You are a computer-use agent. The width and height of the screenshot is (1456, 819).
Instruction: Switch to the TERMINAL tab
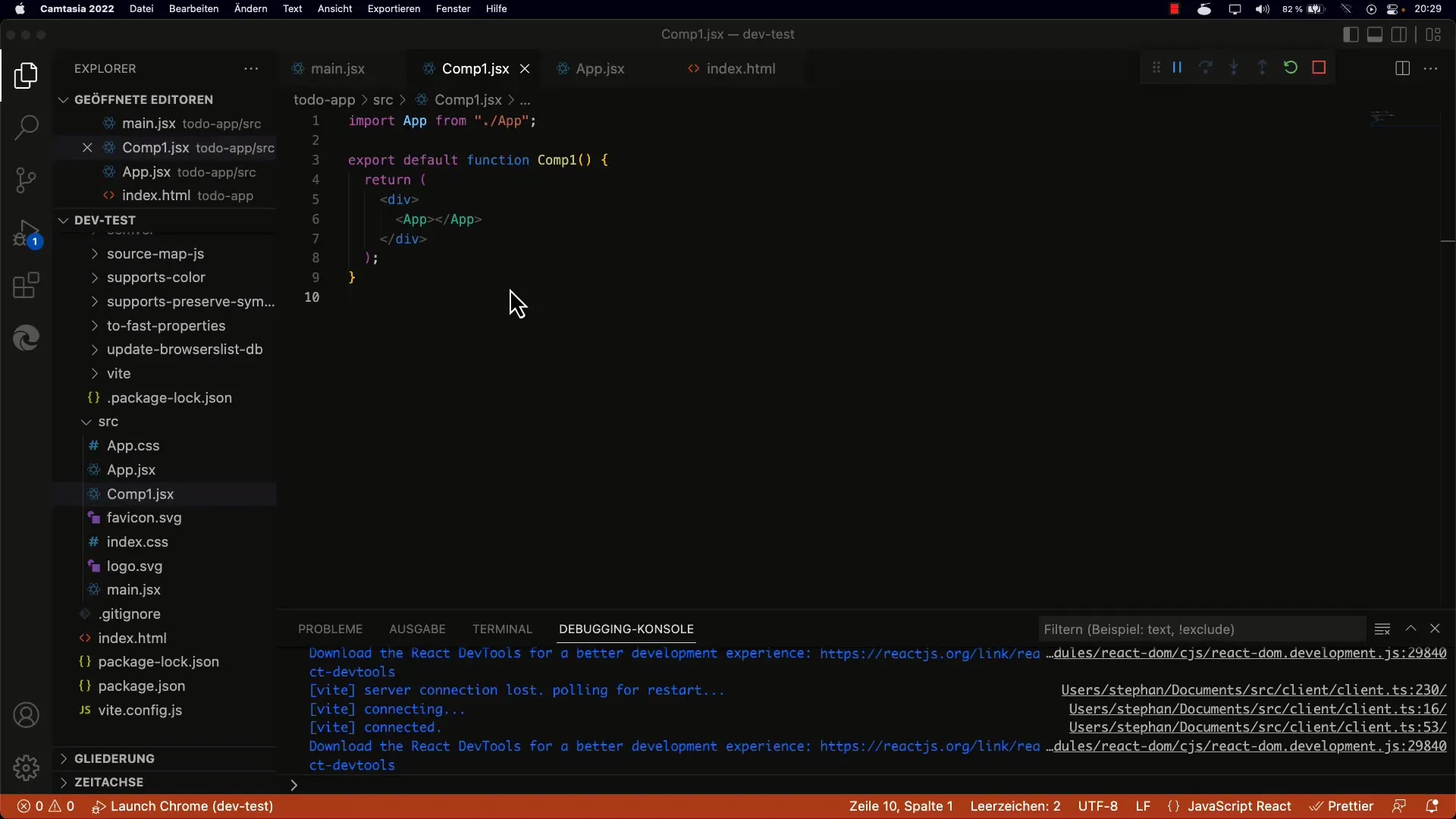[502, 629]
